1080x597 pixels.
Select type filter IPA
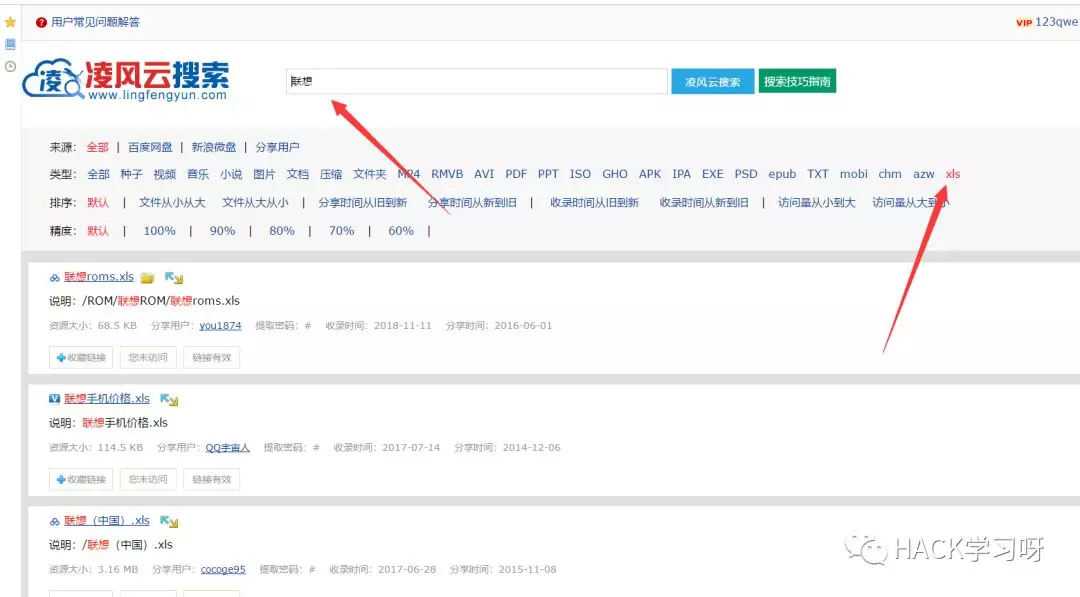click(x=681, y=174)
